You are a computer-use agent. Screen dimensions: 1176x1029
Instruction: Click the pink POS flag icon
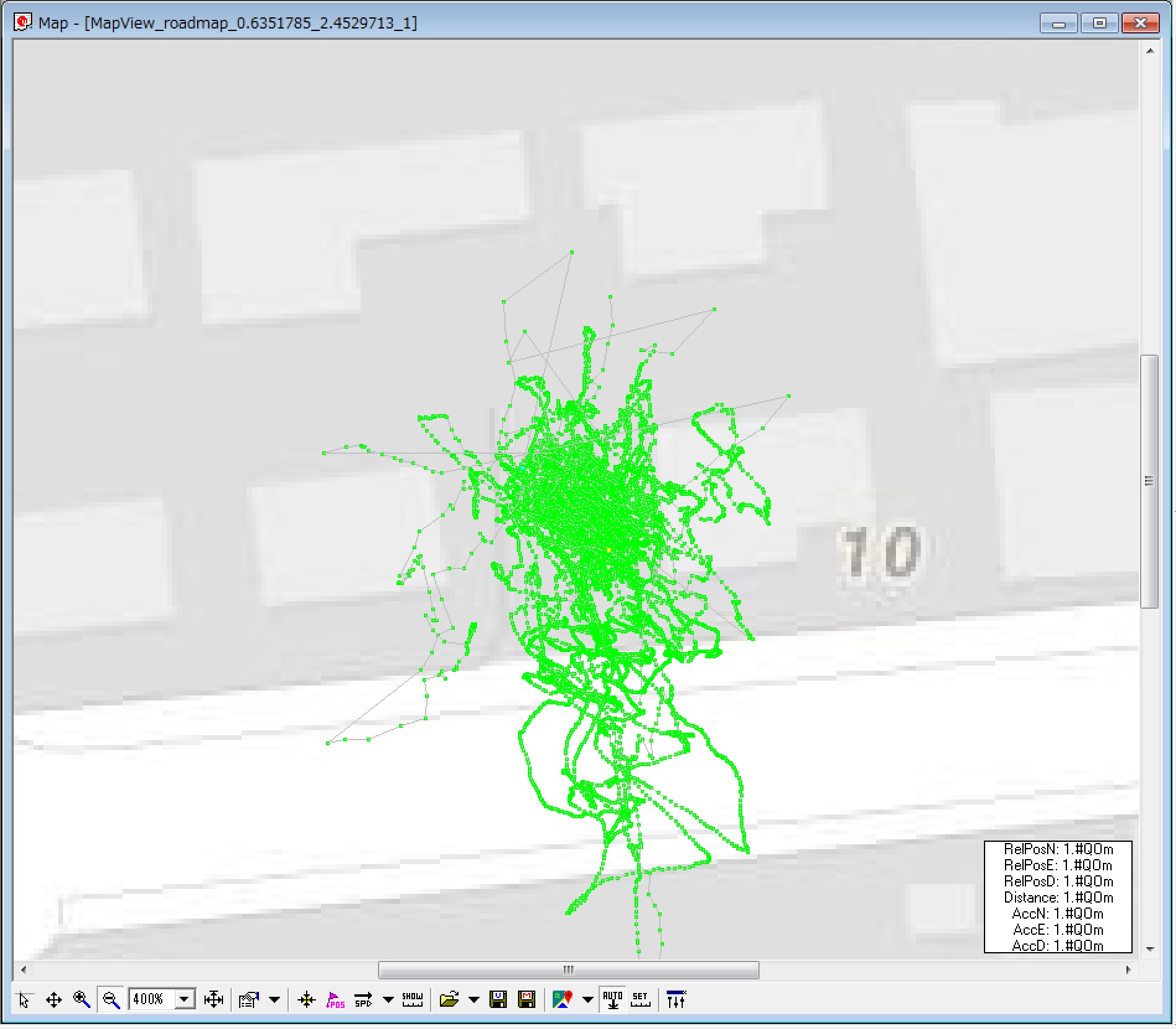(x=335, y=1000)
